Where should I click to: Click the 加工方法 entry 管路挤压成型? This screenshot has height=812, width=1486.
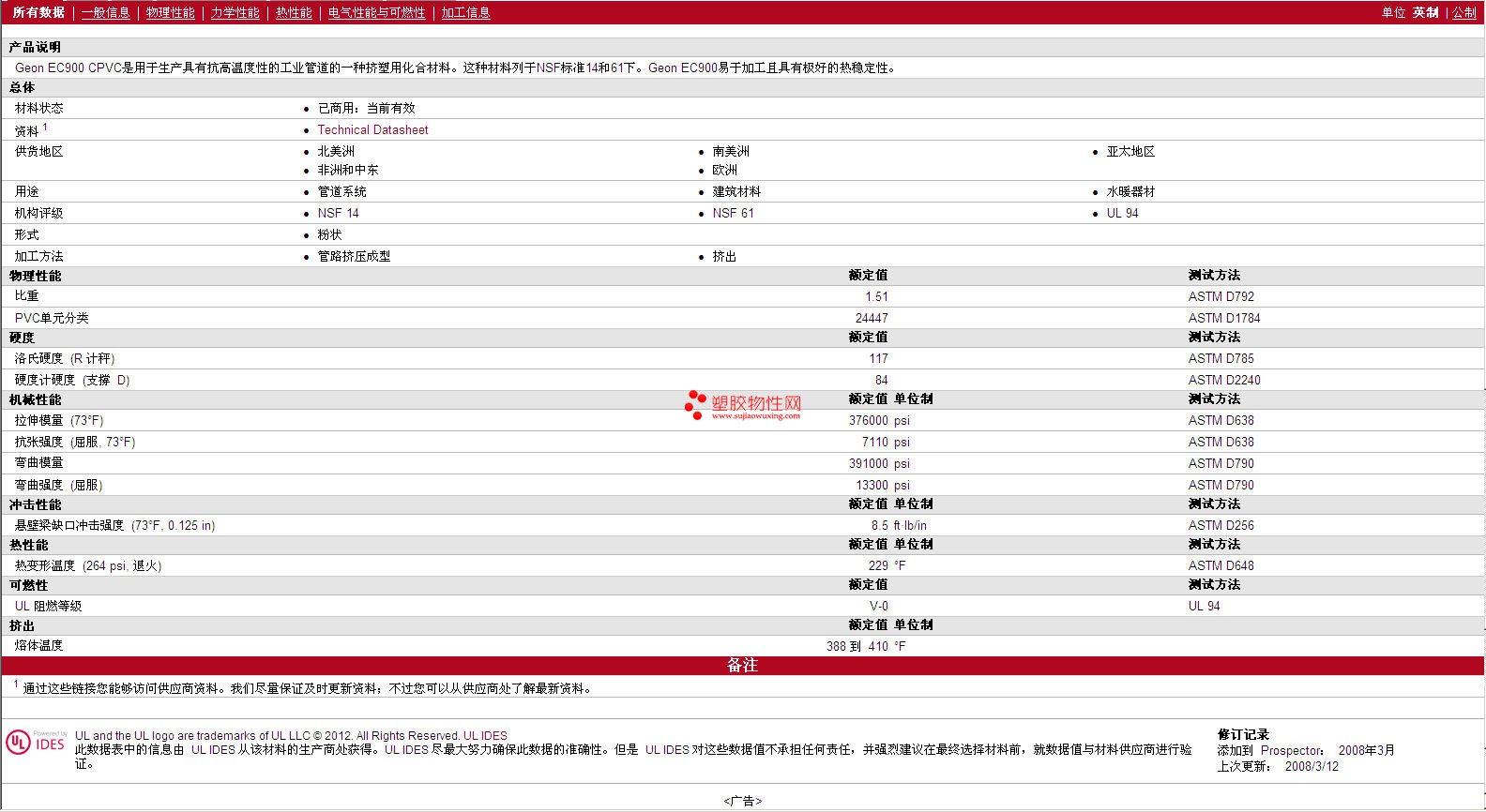pos(354,257)
